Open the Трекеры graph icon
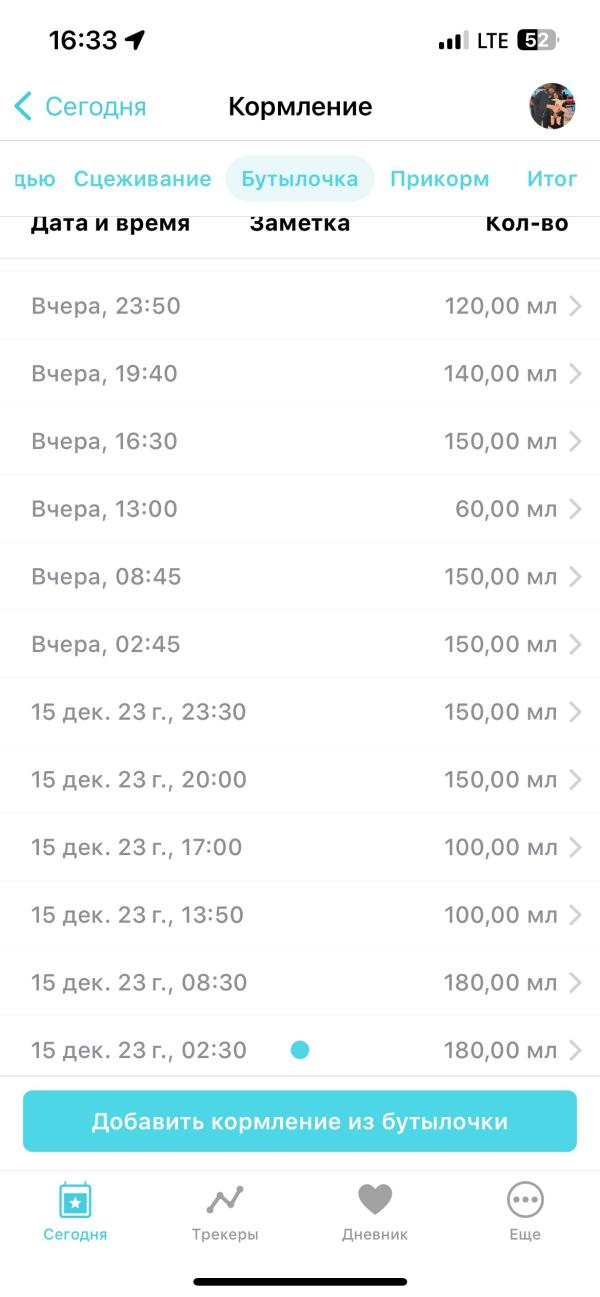 click(225, 1199)
